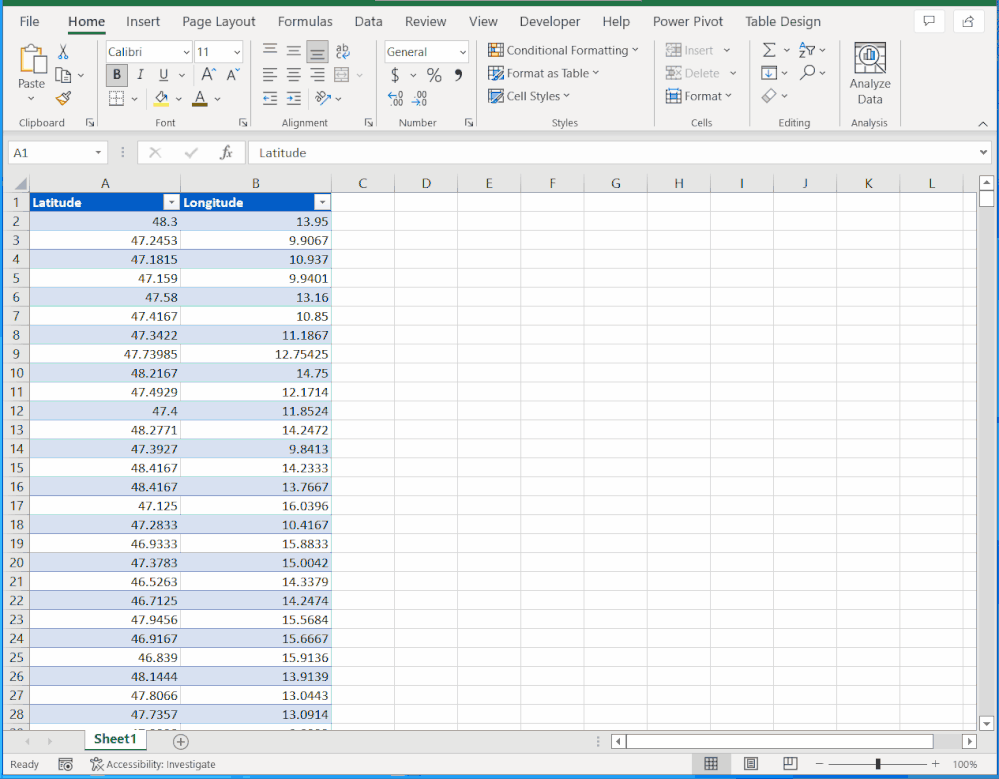The image size is (999, 779).
Task: Click Middle Align icon
Action: 294,50
